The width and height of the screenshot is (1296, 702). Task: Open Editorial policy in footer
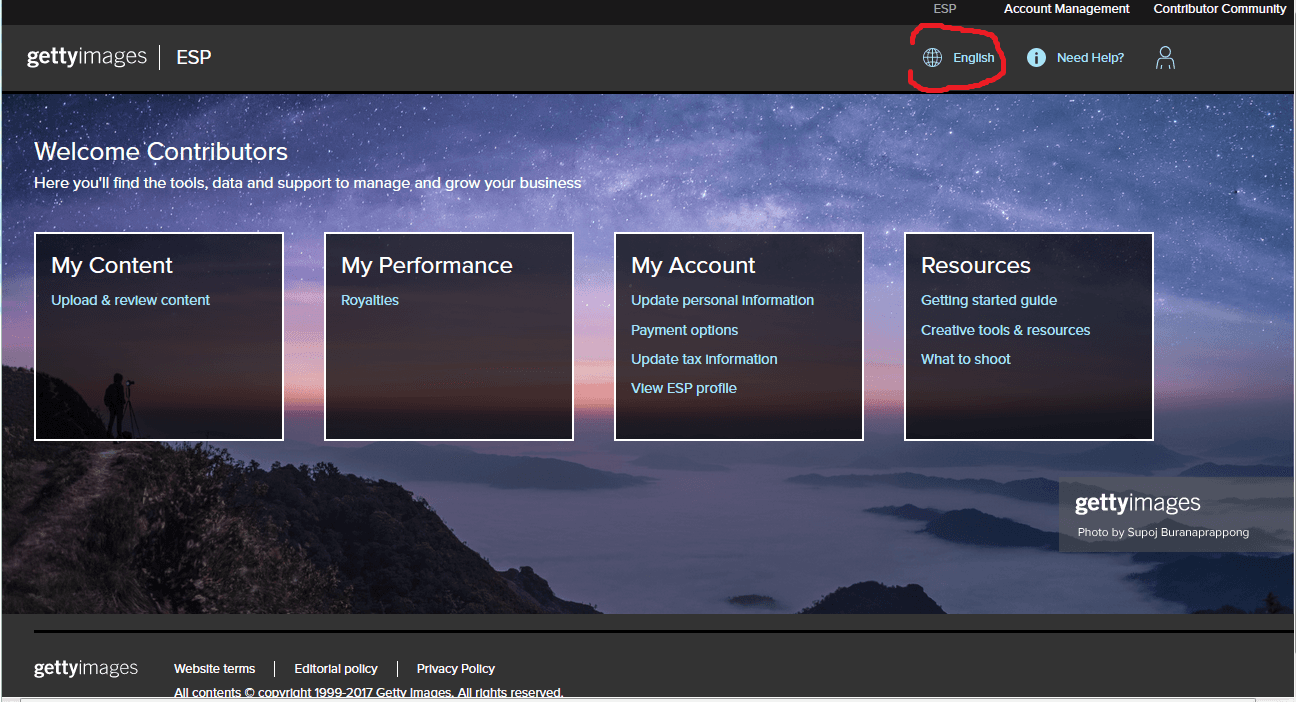pos(336,669)
